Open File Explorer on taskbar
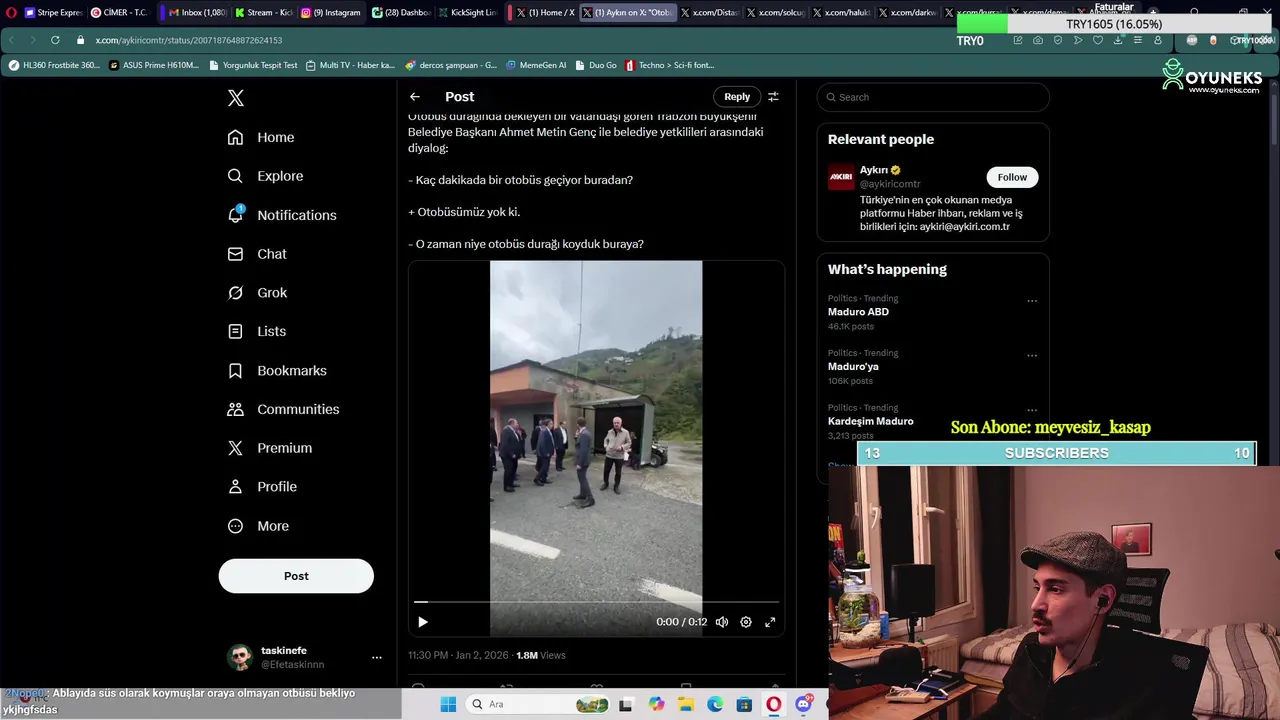Image resolution: width=1280 pixels, height=720 pixels. 686,704
